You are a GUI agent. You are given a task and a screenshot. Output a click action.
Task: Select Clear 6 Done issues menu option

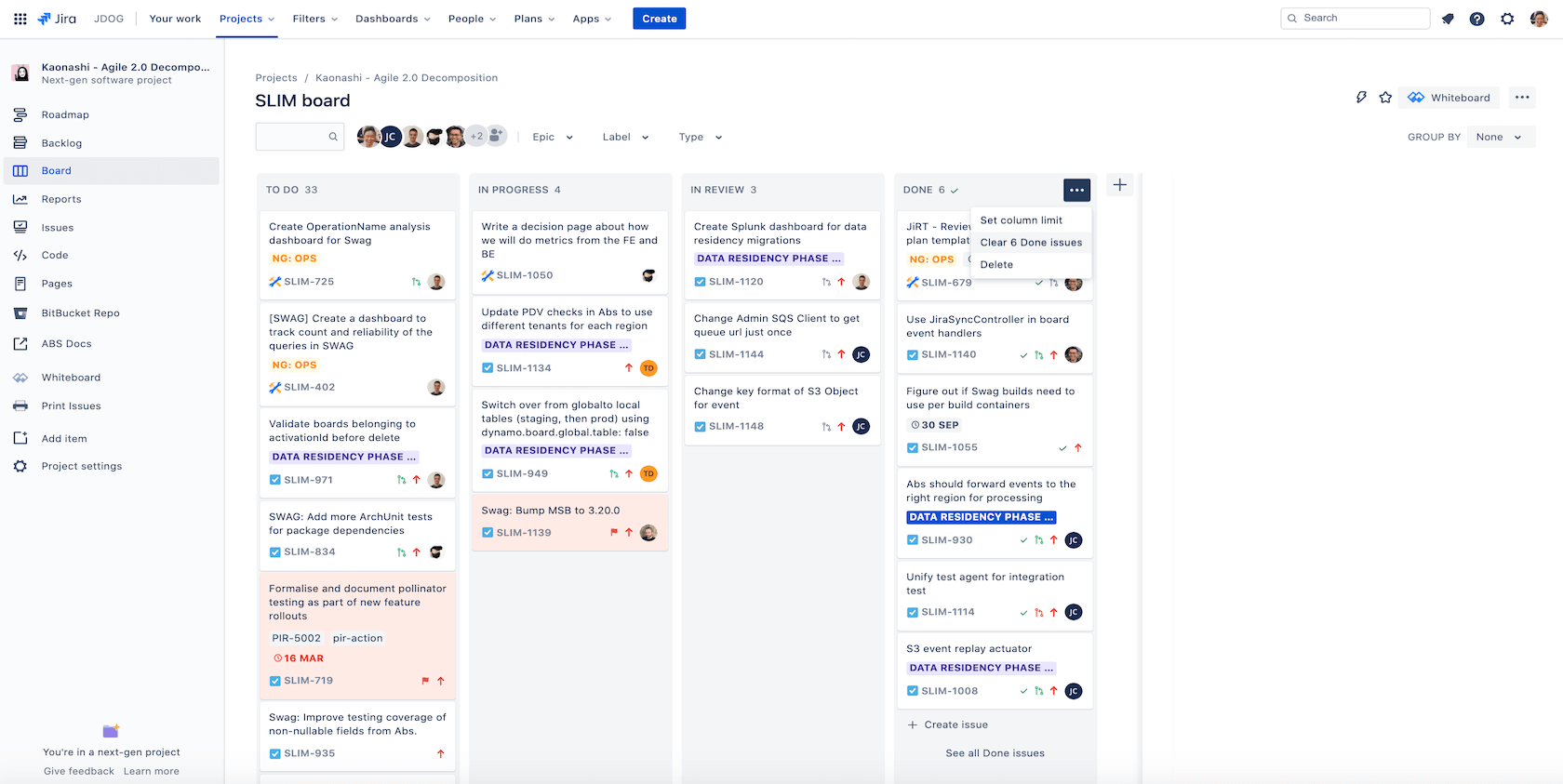1031,243
